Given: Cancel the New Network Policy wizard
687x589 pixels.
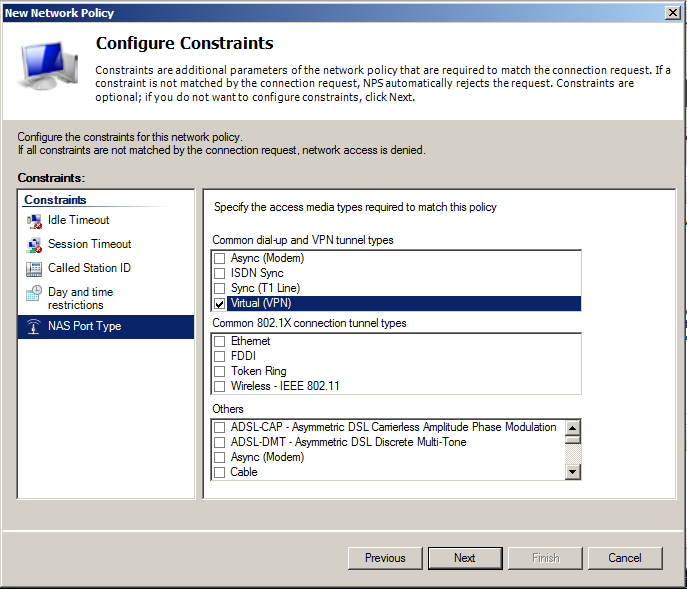Looking at the screenshot, I should 625,558.
